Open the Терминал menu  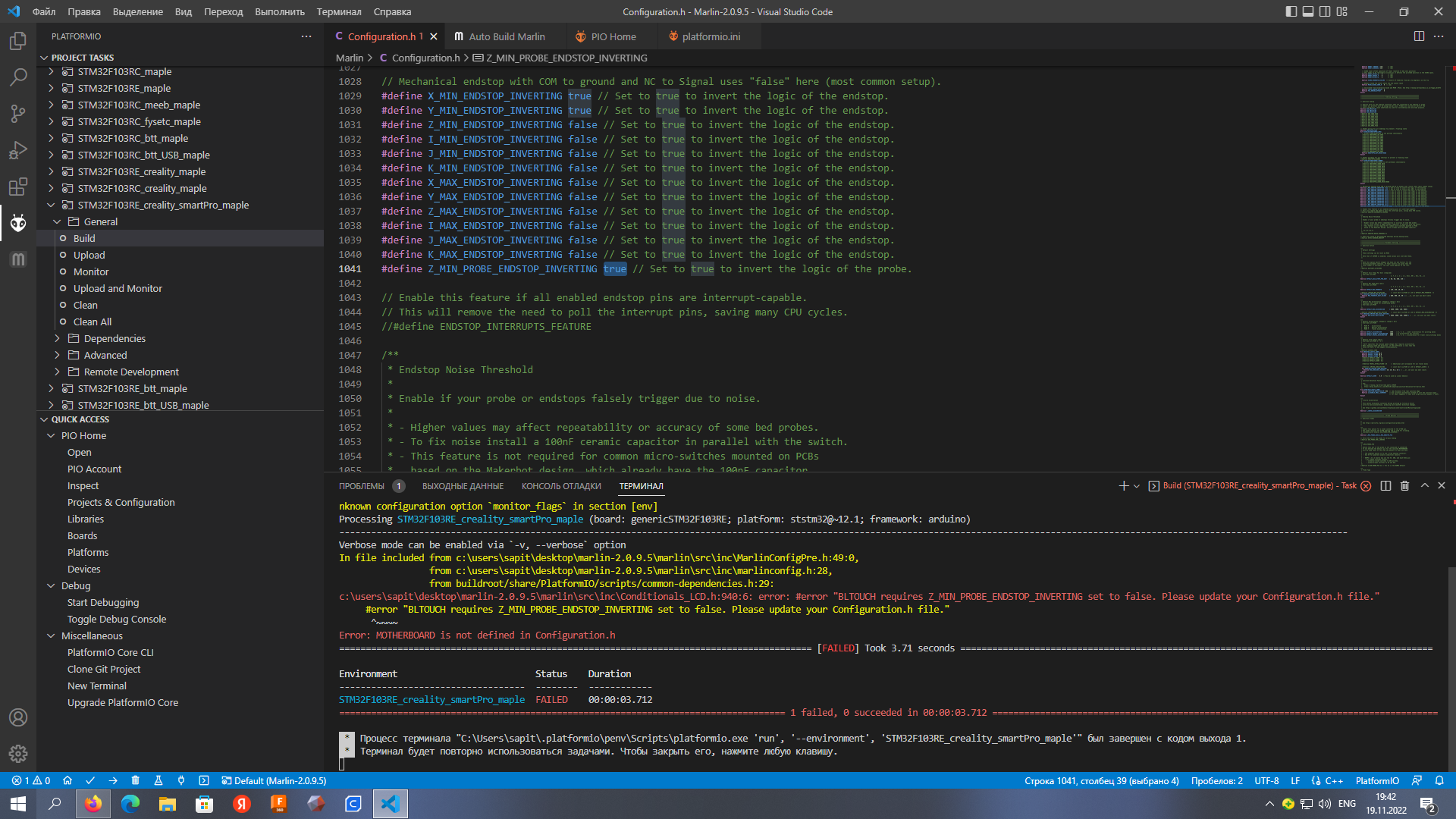click(339, 11)
